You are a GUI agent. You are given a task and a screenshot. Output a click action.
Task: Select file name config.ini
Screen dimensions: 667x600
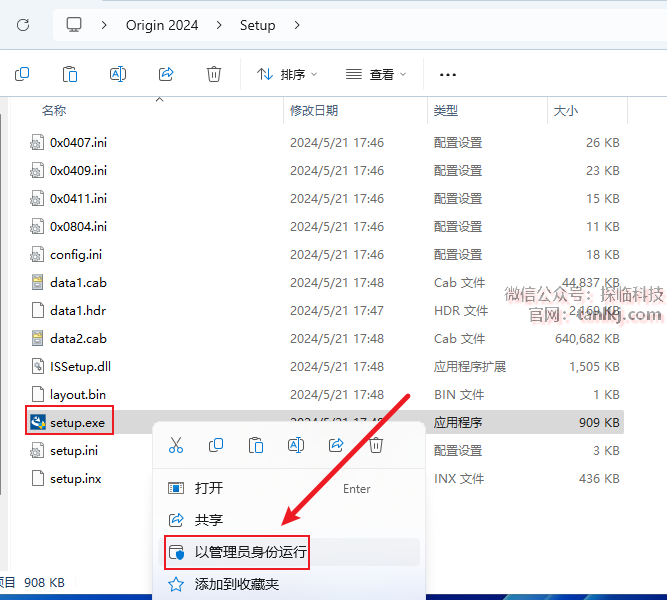[76, 254]
